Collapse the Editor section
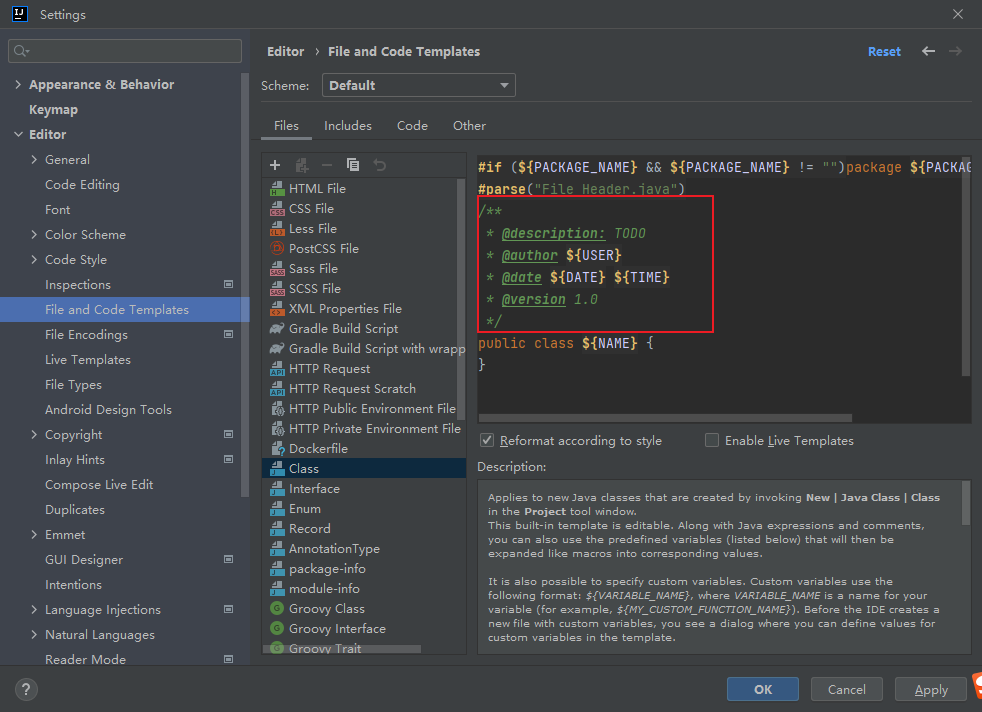The image size is (982, 712). tap(18, 135)
